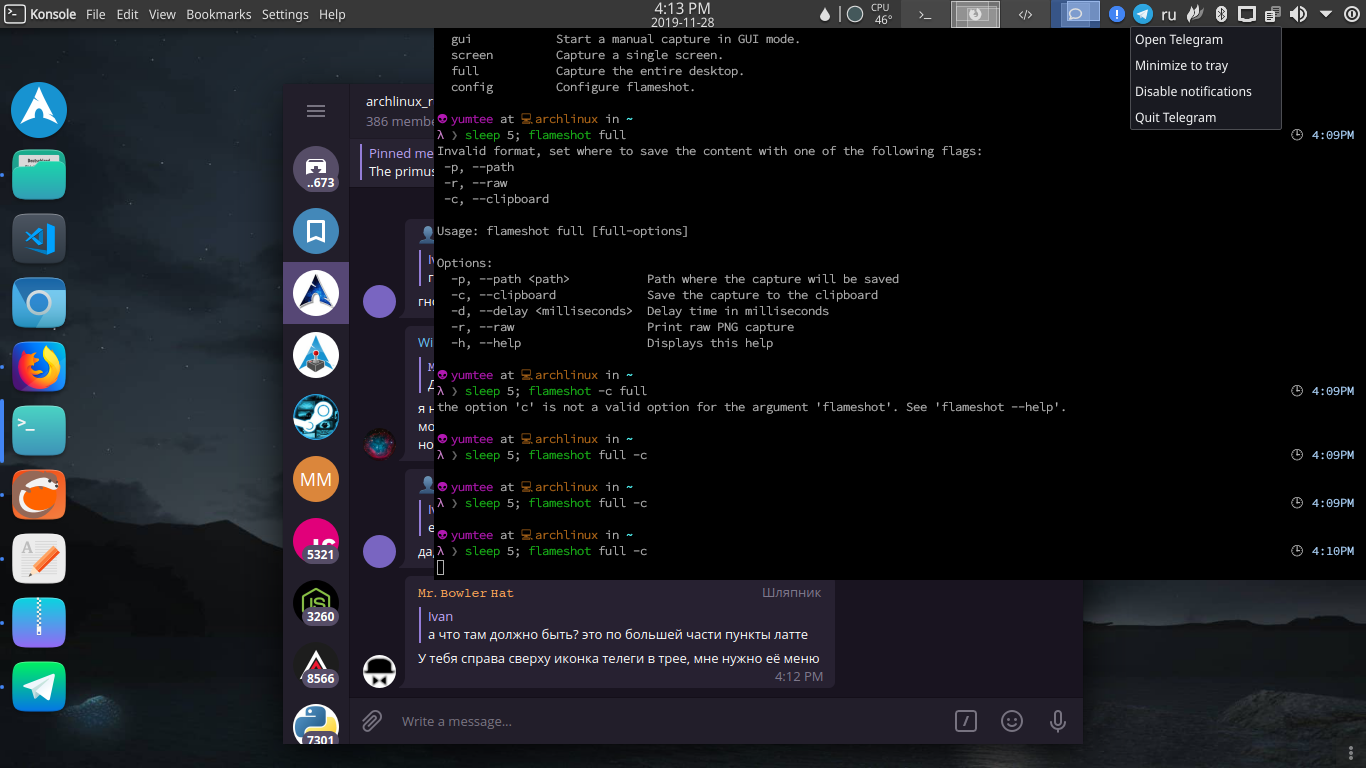Open file manager from the dock
This screenshot has height=768, width=1366.
(x=39, y=175)
